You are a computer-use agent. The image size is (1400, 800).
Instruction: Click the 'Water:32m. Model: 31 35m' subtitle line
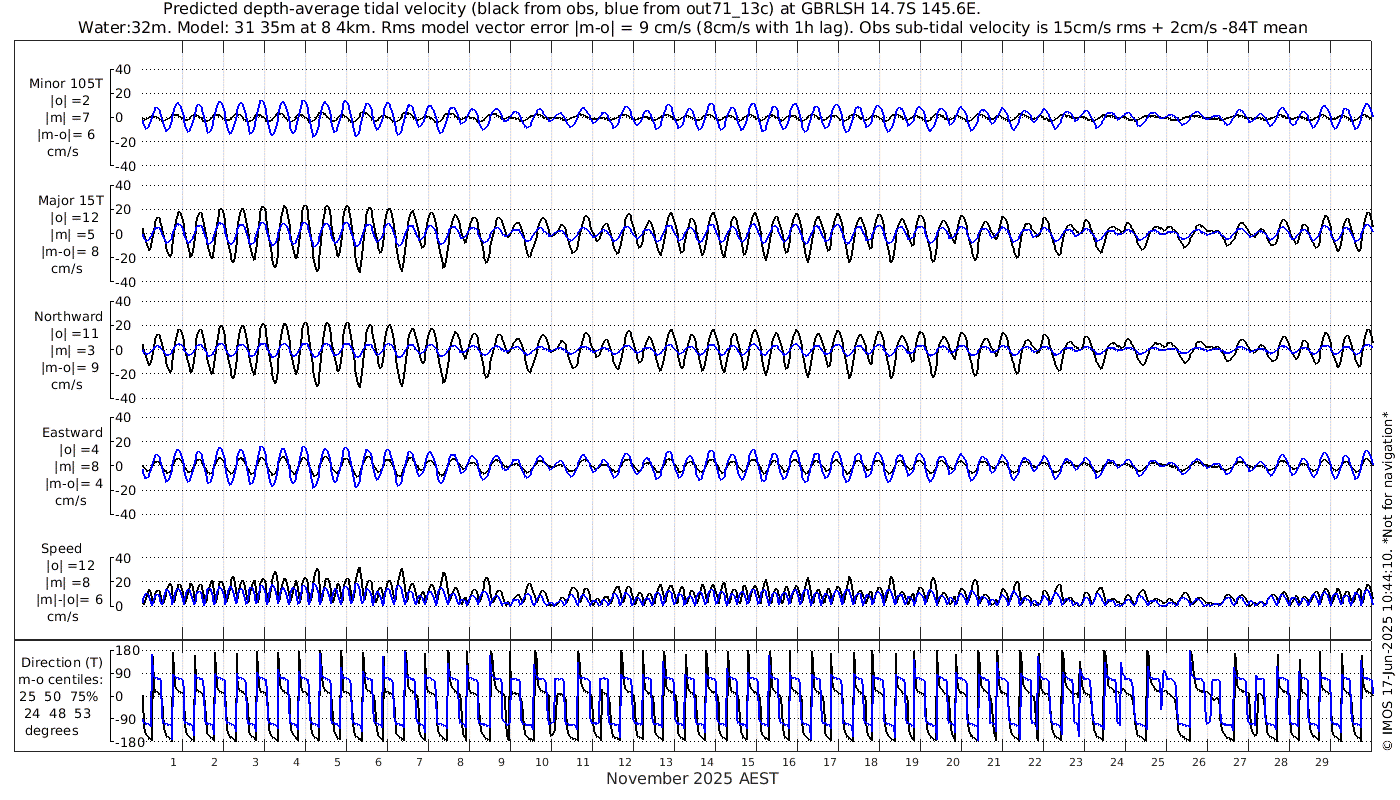tap(692, 27)
